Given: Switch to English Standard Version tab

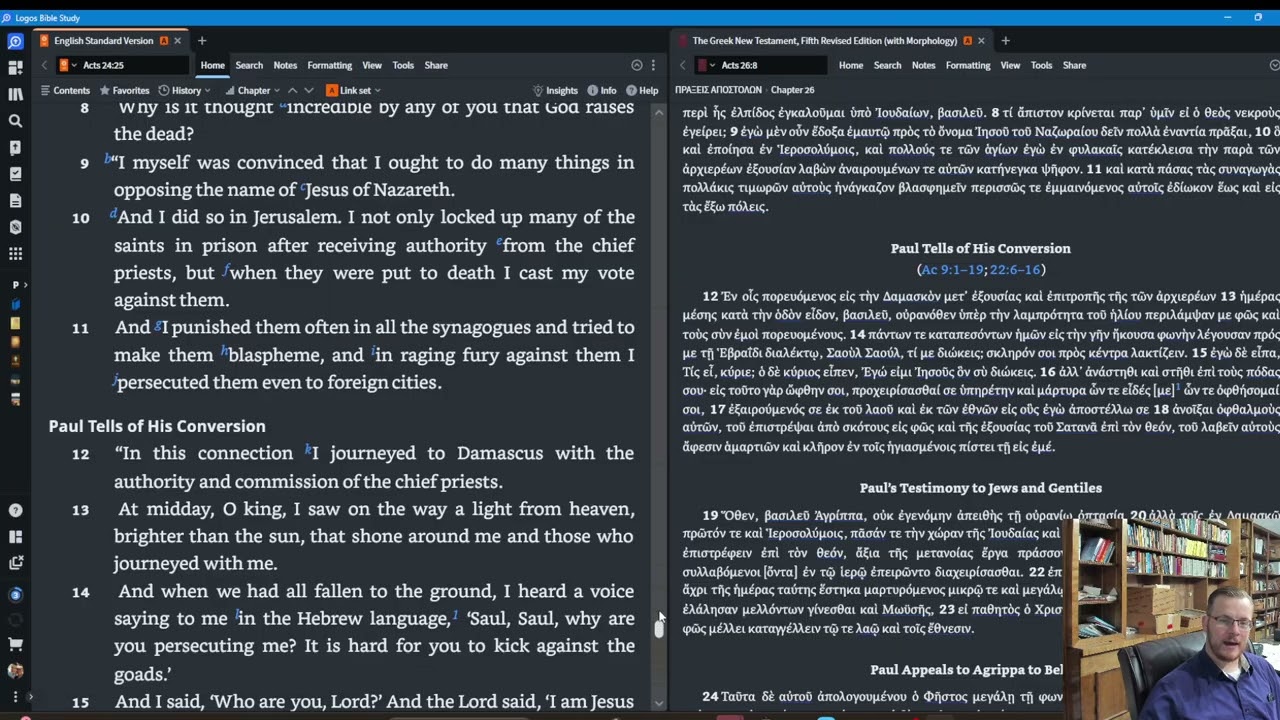Looking at the screenshot, I should click(x=103, y=41).
